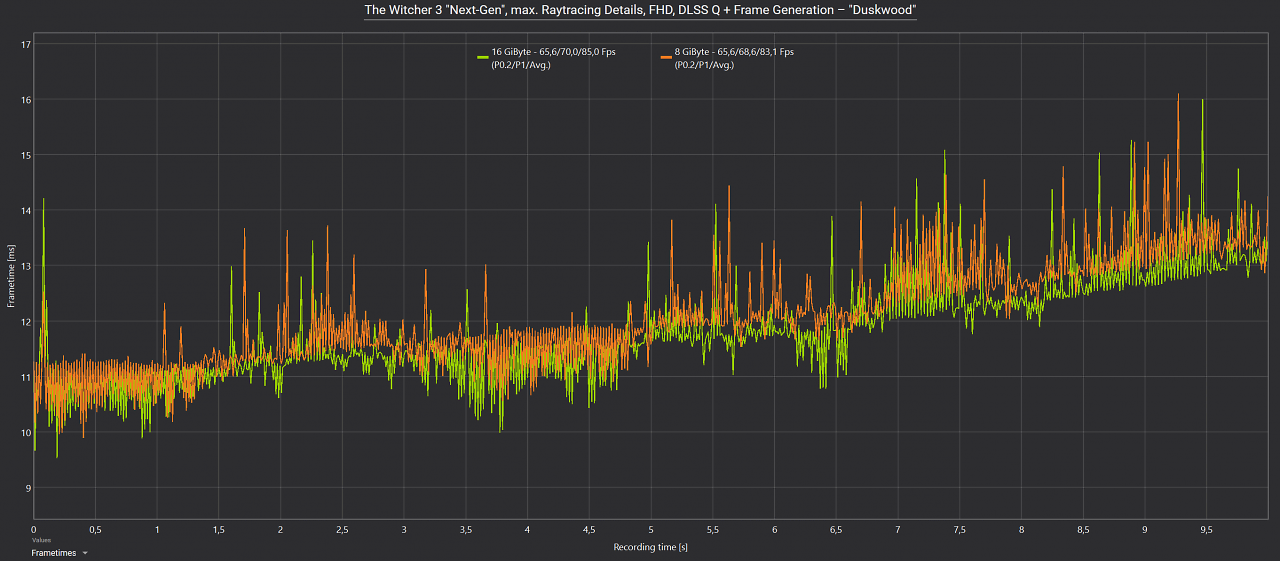This screenshot has height=561, width=1280.
Task: Click the orange 8 GiByte legend swatch
Action: point(666,59)
